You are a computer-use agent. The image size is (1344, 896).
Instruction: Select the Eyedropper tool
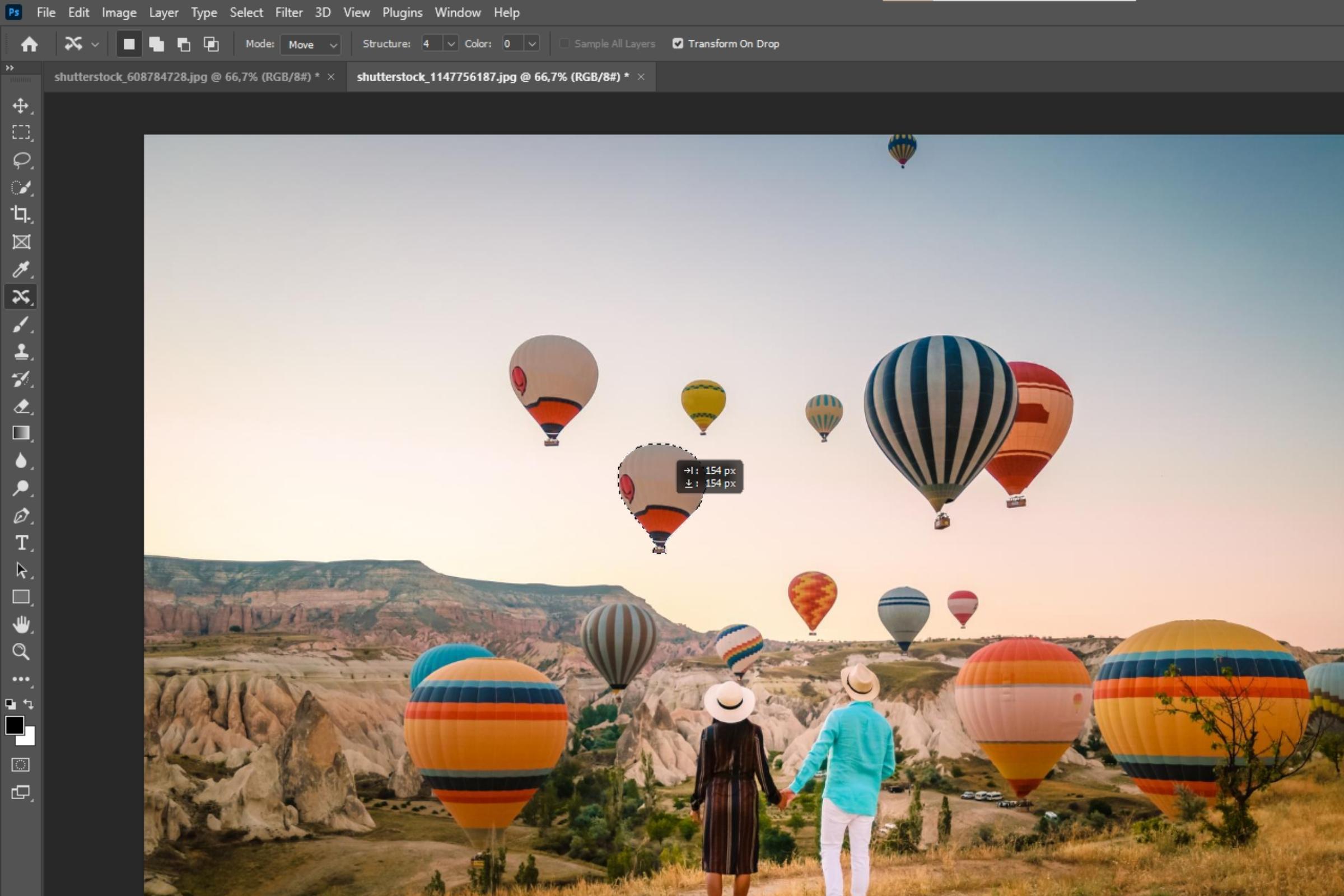pyautogui.click(x=21, y=269)
